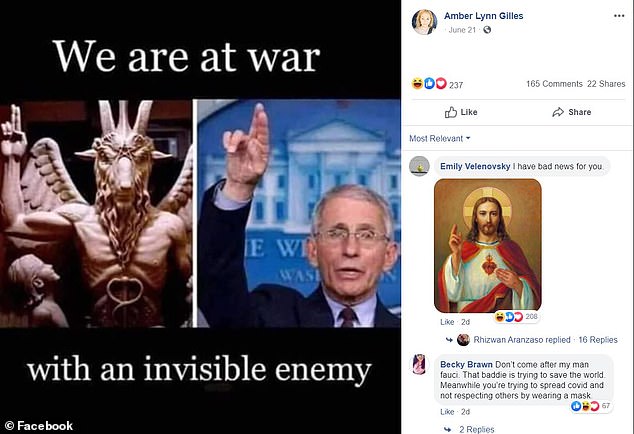The image size is (634, 434).
Task: Click Emily Velenovsky's avatar
Action: coord(419,166)
